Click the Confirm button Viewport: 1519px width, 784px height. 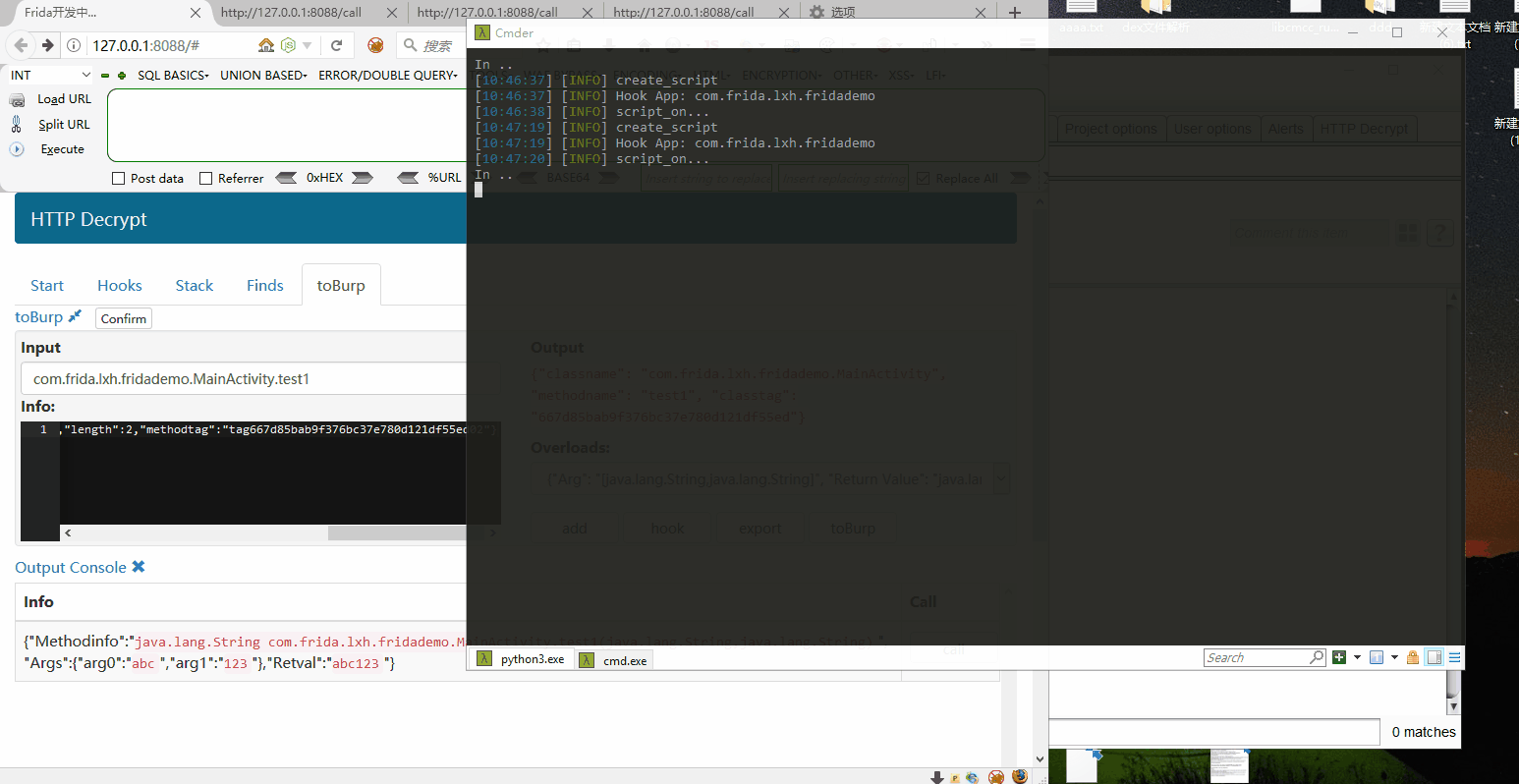coord(124,318)
